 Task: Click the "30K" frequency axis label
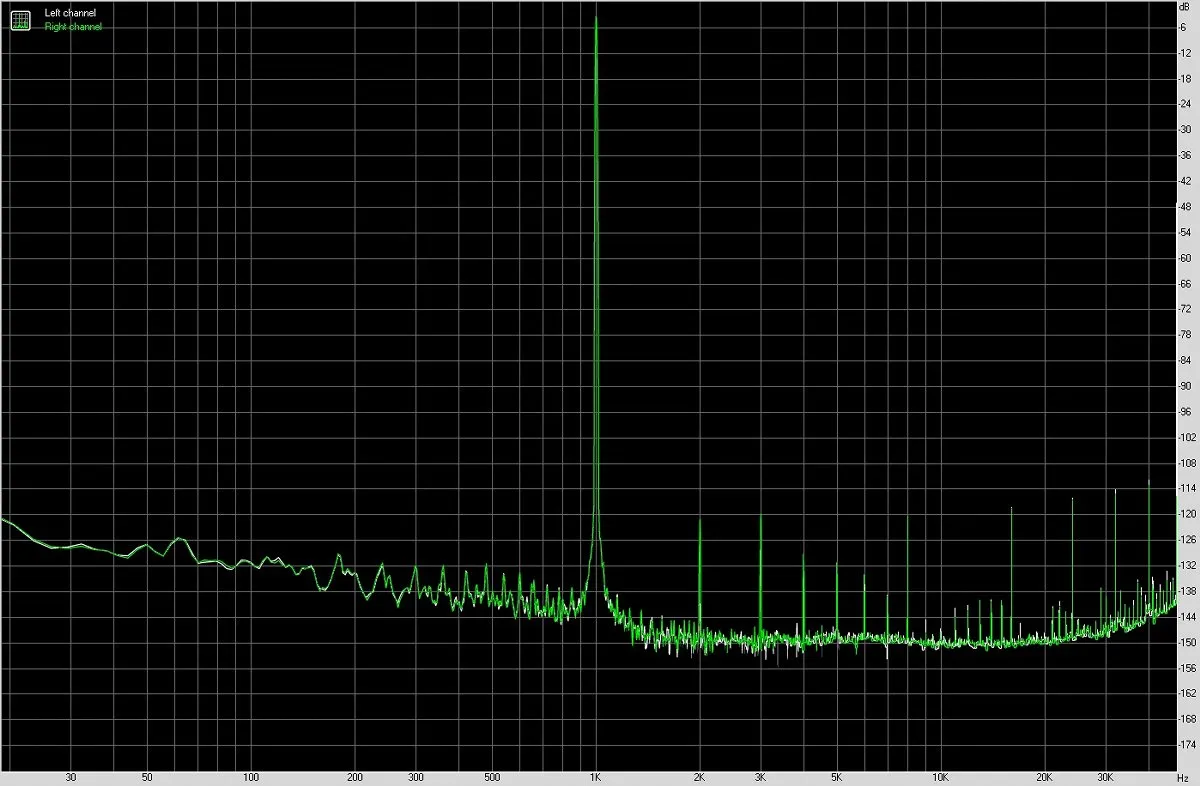pyautogui.click(x=1105, y=777)
